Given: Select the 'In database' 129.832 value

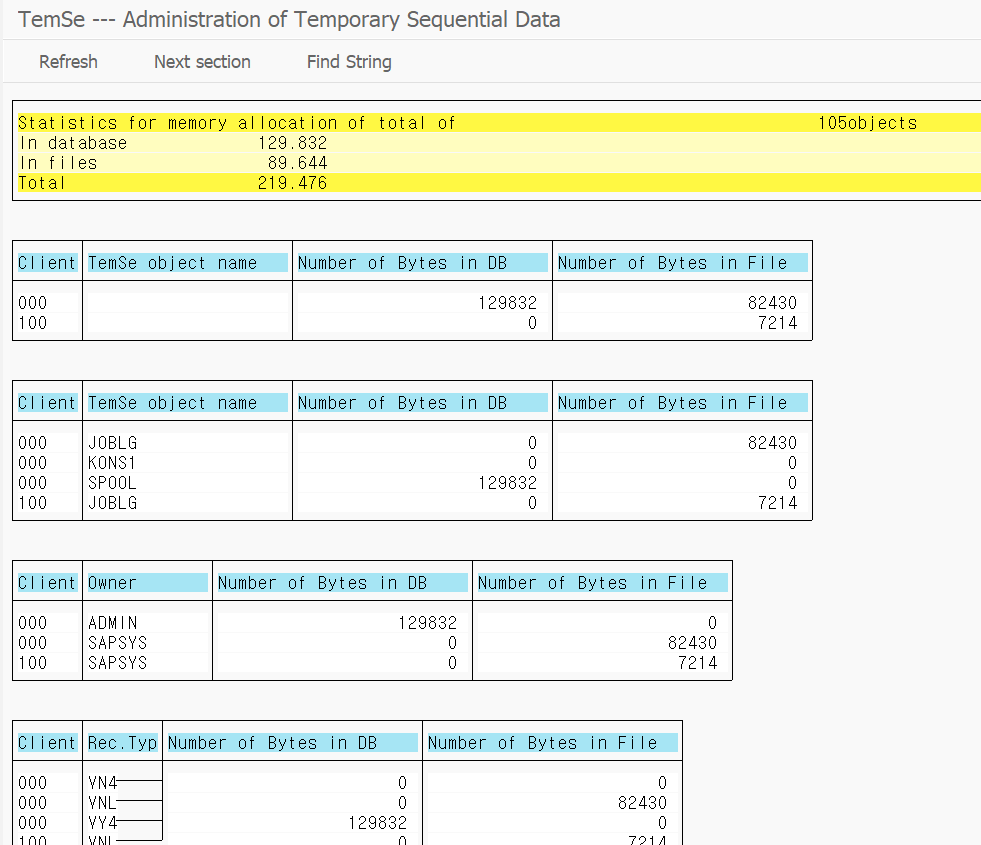Looking at the screenshot, I should [292, 143].
